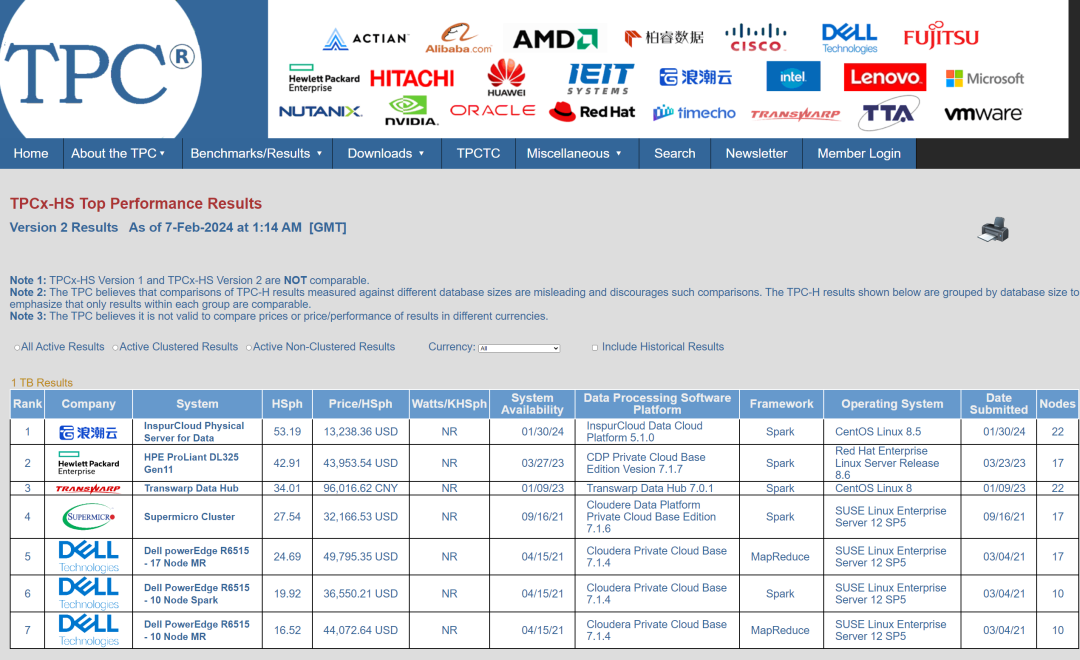Image resolution: width=1080 pixels, height=660 pixels.
Task: Go to Member Login
Action: tap(859, 153)
